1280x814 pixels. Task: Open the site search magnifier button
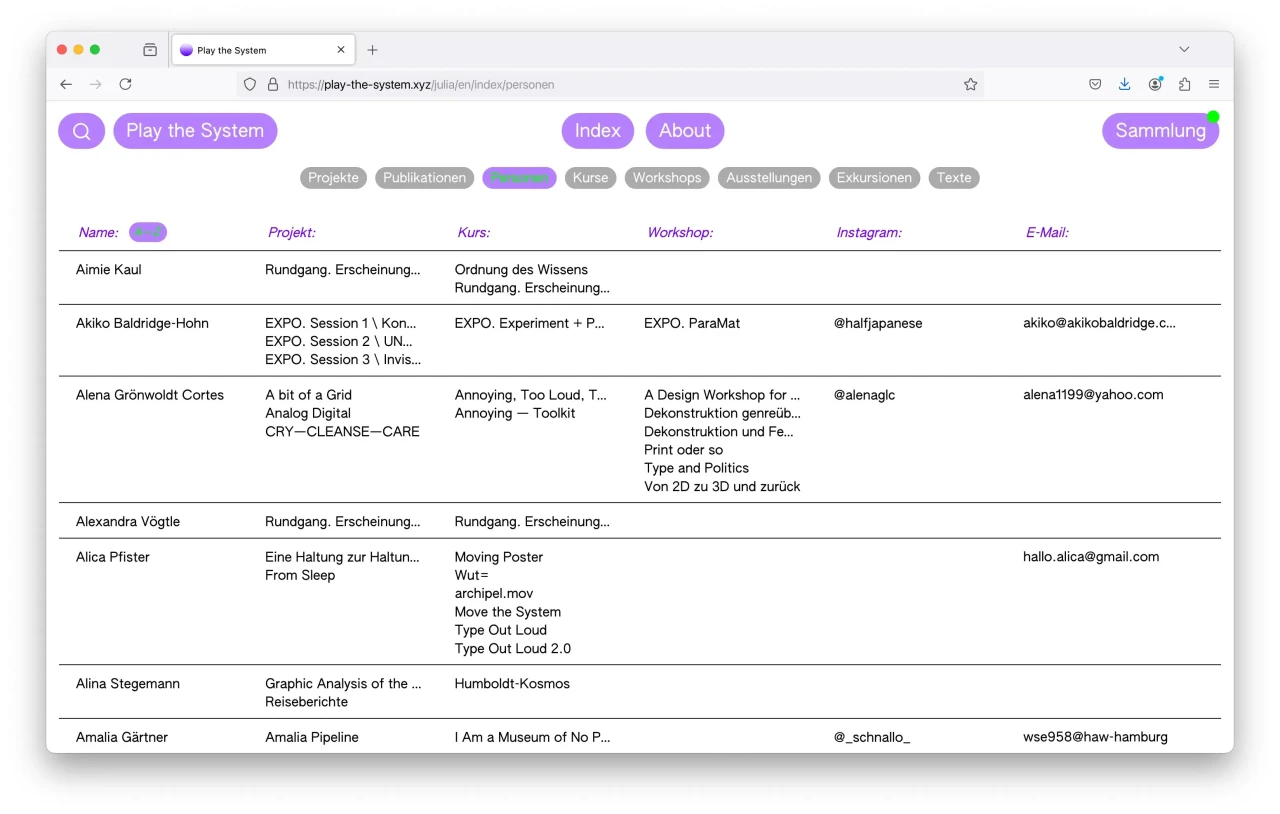[81, 131]
